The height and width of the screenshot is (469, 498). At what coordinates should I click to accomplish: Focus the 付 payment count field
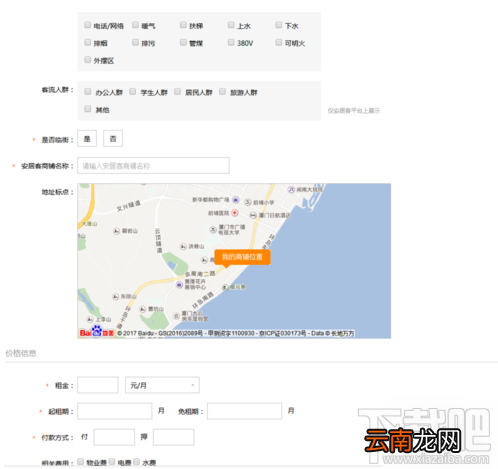[x=114, y=437]
